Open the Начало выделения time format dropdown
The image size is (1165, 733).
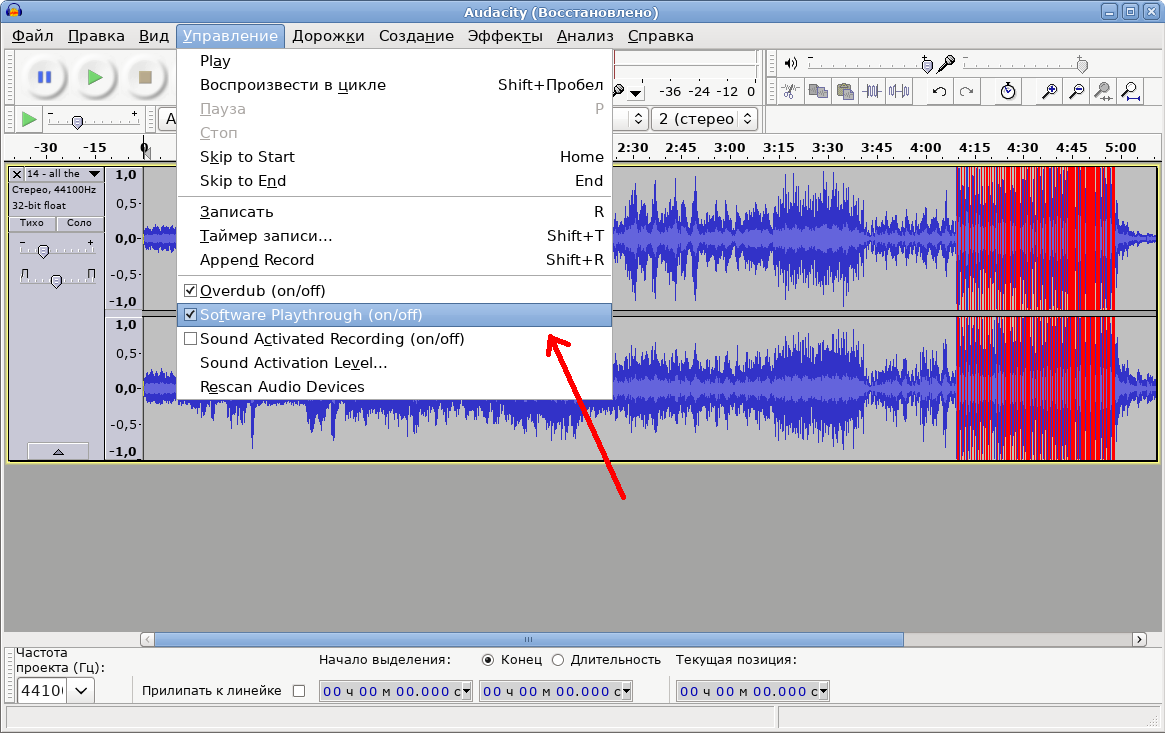click(x=466, y=691)
